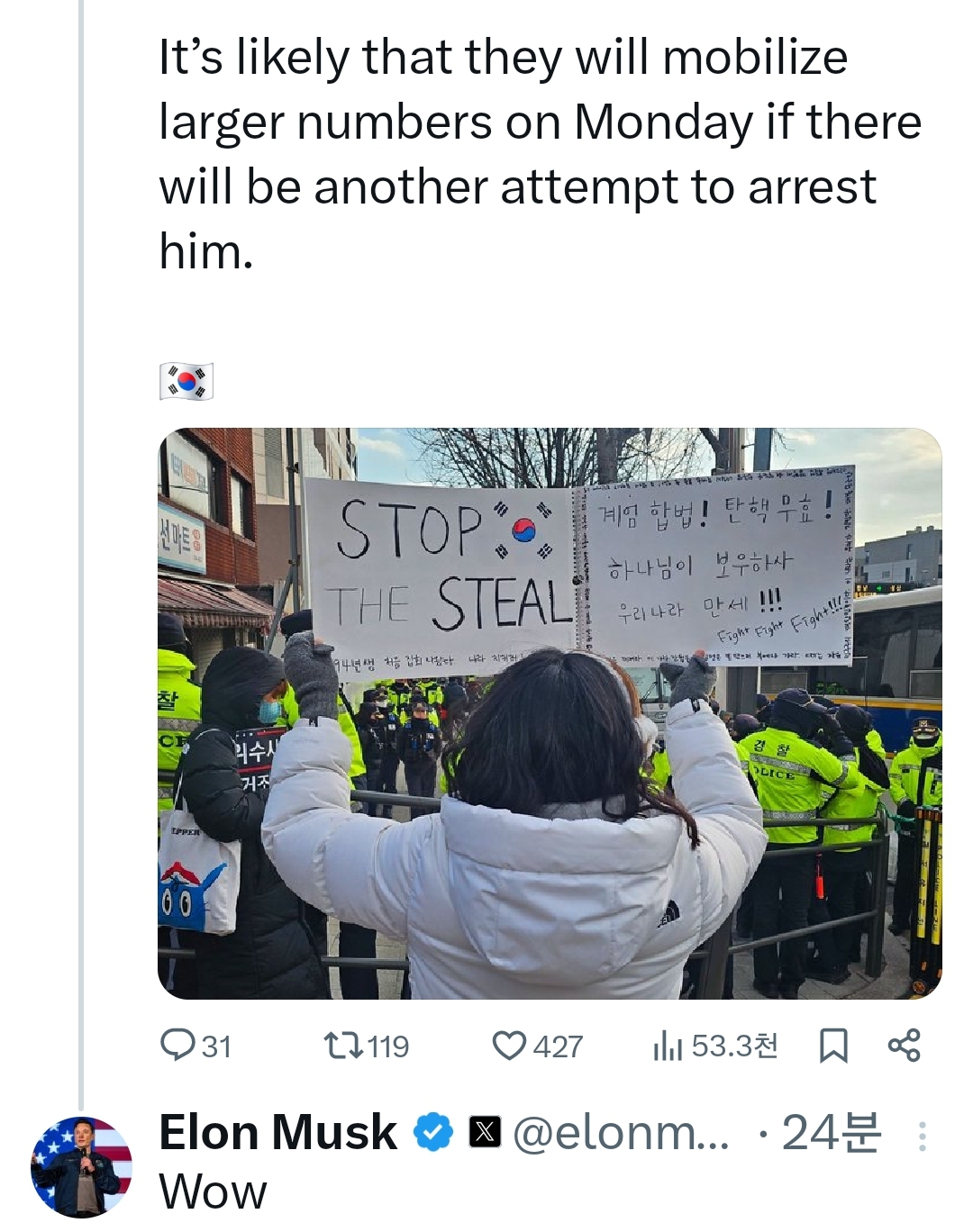973x1232 pixels.
Task: Click the 24분 timestamp on the reply
Action: [x=831, y=1132]
